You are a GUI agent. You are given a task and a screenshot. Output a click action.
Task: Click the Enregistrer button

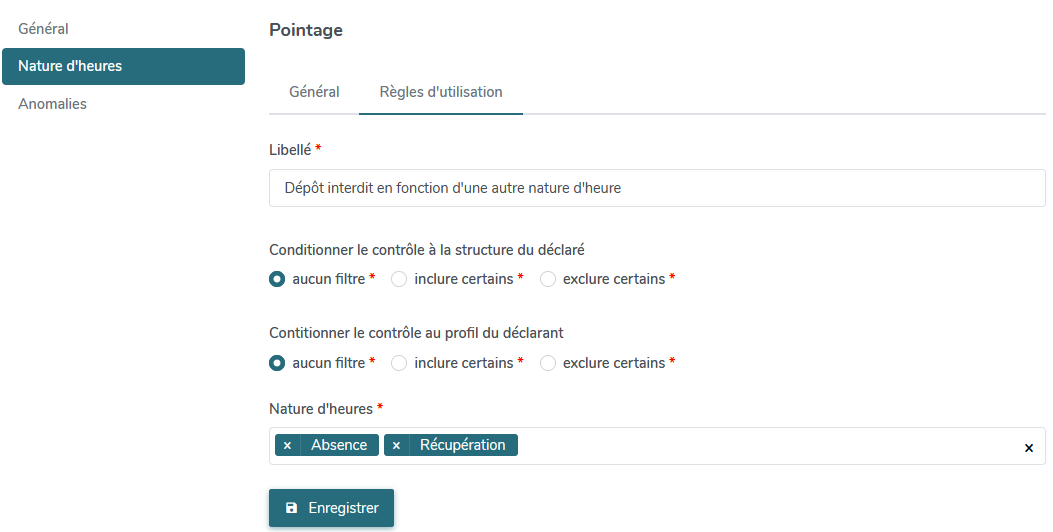[x=332, y=508]
